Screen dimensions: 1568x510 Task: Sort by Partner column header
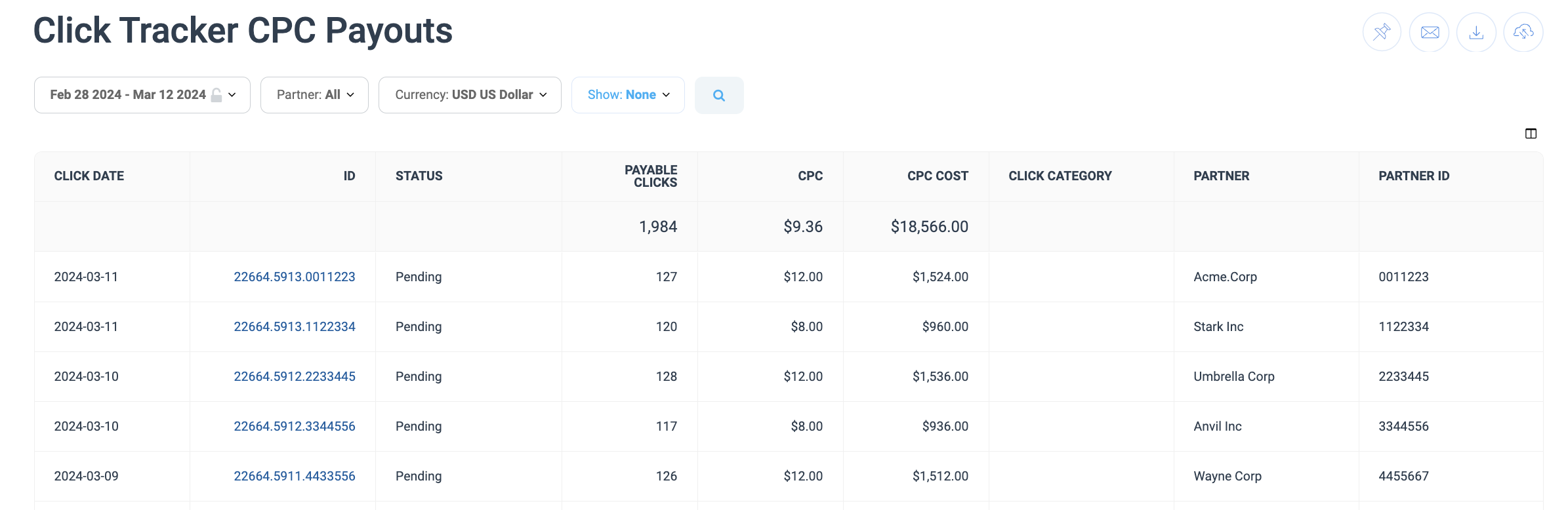pyautogui.click(x=1222, y=176)
